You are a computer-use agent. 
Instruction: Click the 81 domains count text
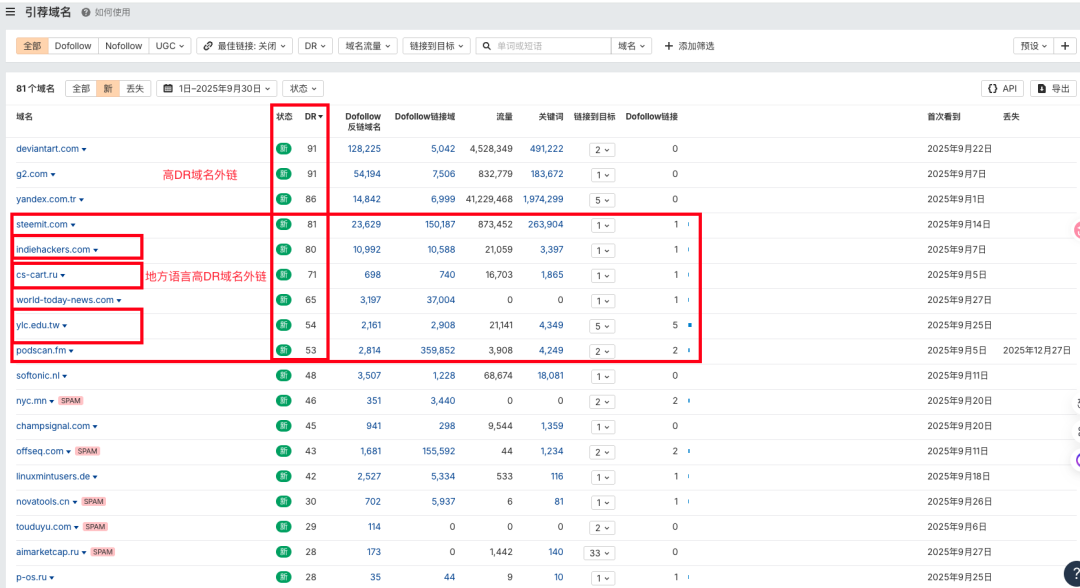35,89
